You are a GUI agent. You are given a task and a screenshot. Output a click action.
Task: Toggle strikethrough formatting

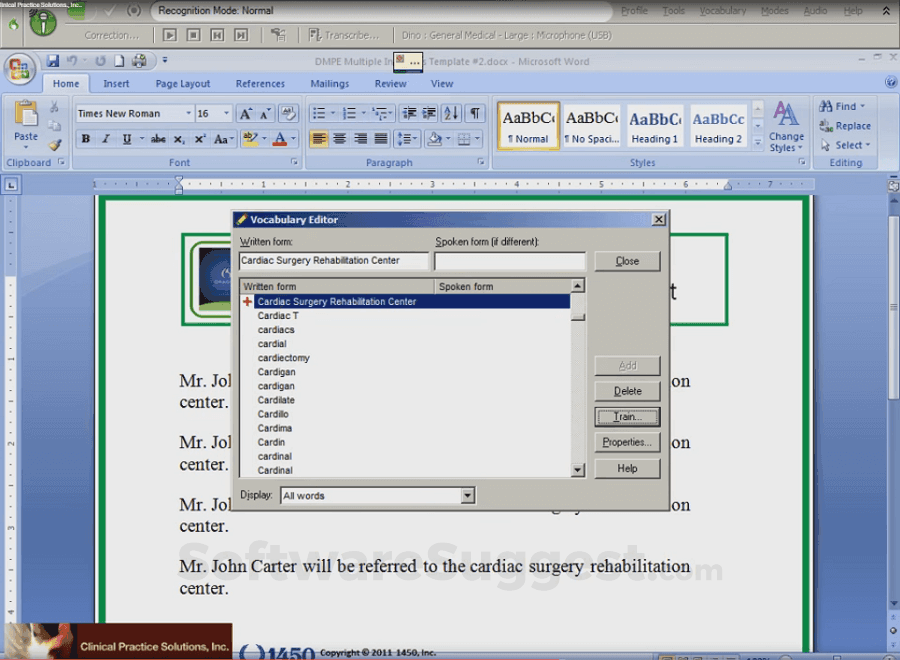[158, 139]
